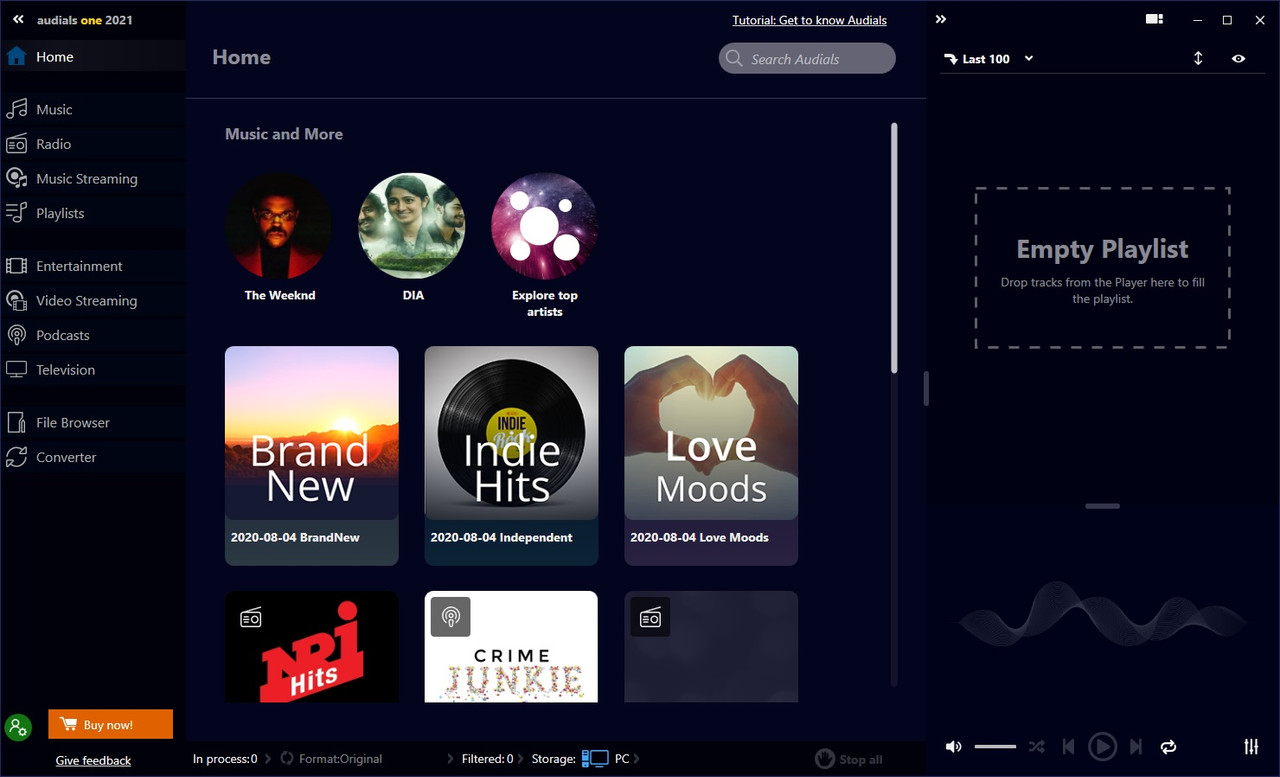
Task: Click the Storage PC device icon
Action: 595,759
